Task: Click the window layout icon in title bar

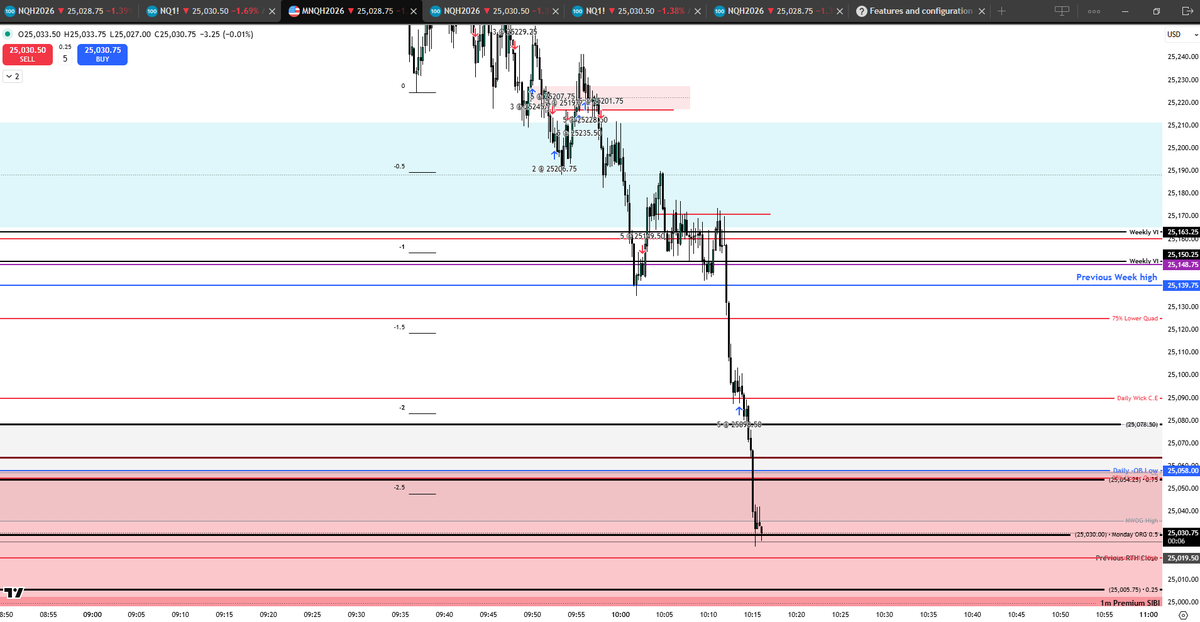Action: (1061, 11)
